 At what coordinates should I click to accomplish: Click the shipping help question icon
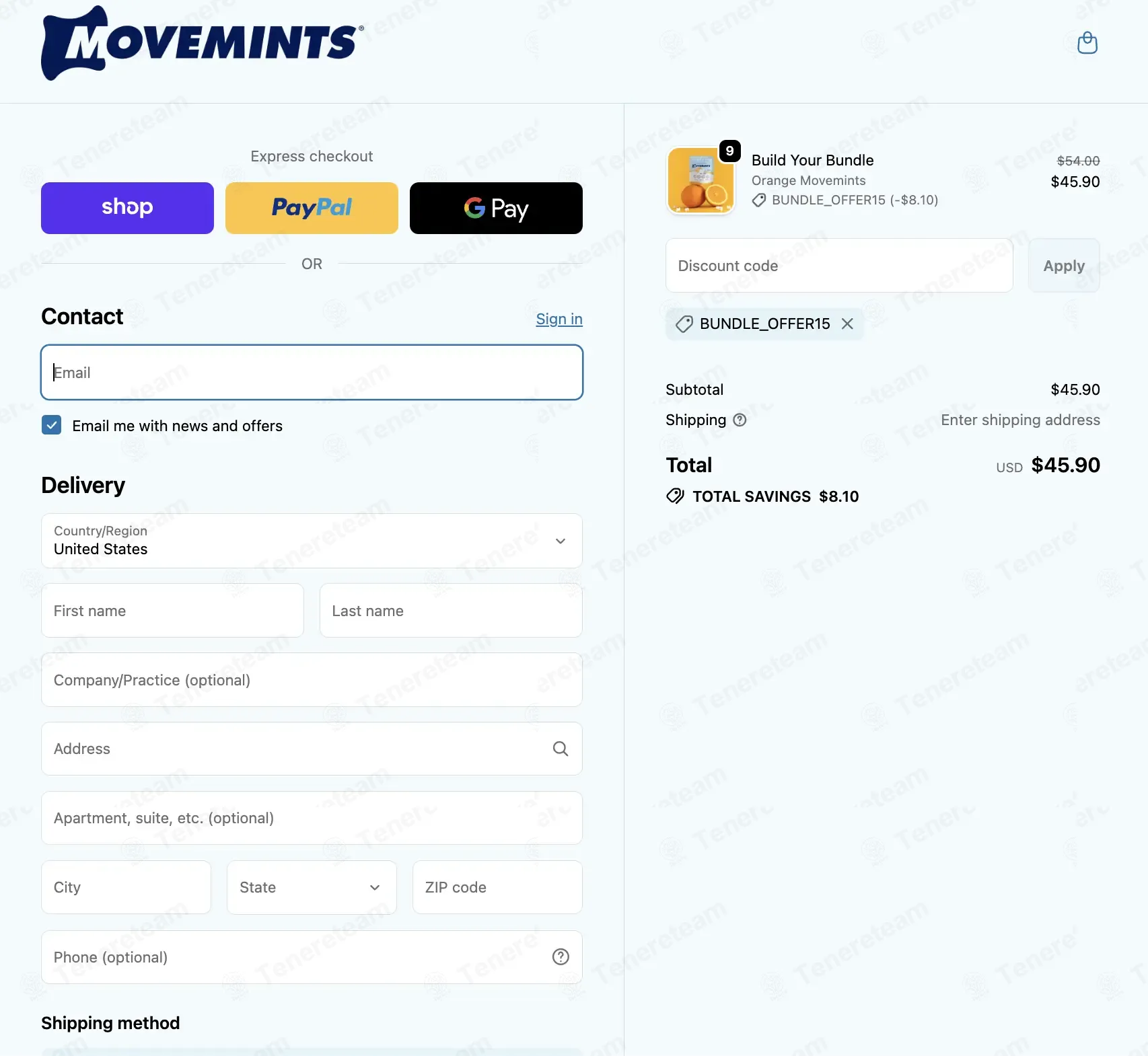(x=740, y=420)
